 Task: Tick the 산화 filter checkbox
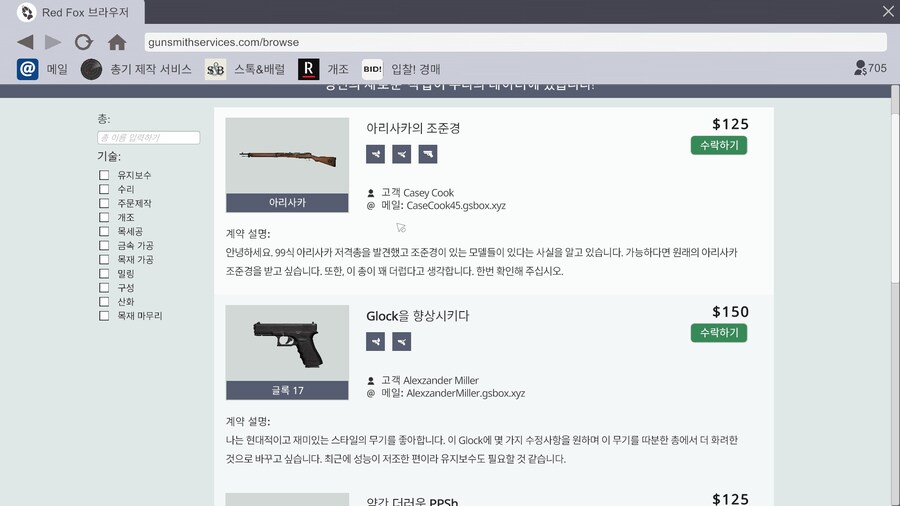click(104, 301)
